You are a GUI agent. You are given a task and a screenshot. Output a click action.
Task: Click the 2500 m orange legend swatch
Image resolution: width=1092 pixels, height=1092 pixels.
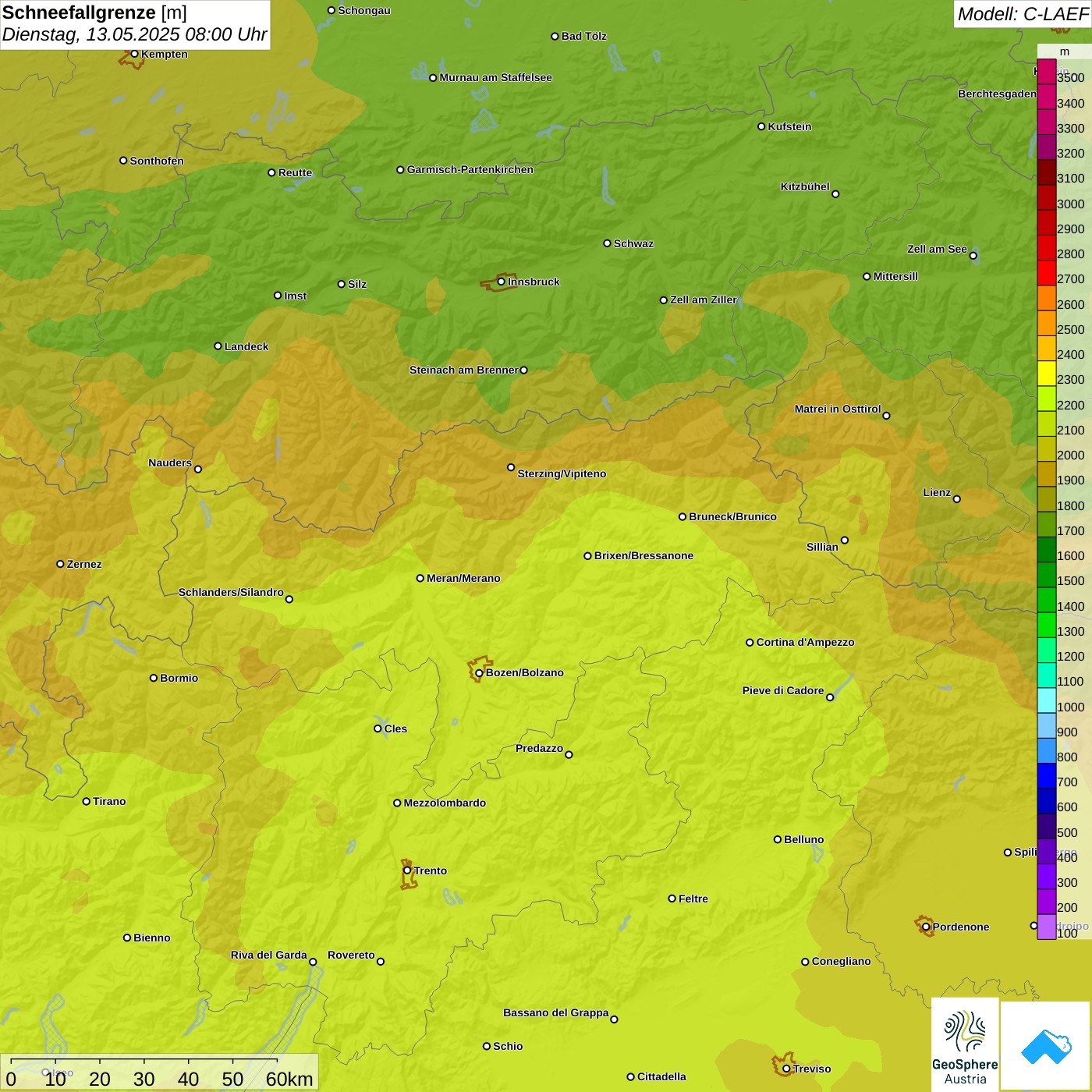(1046, 323)
